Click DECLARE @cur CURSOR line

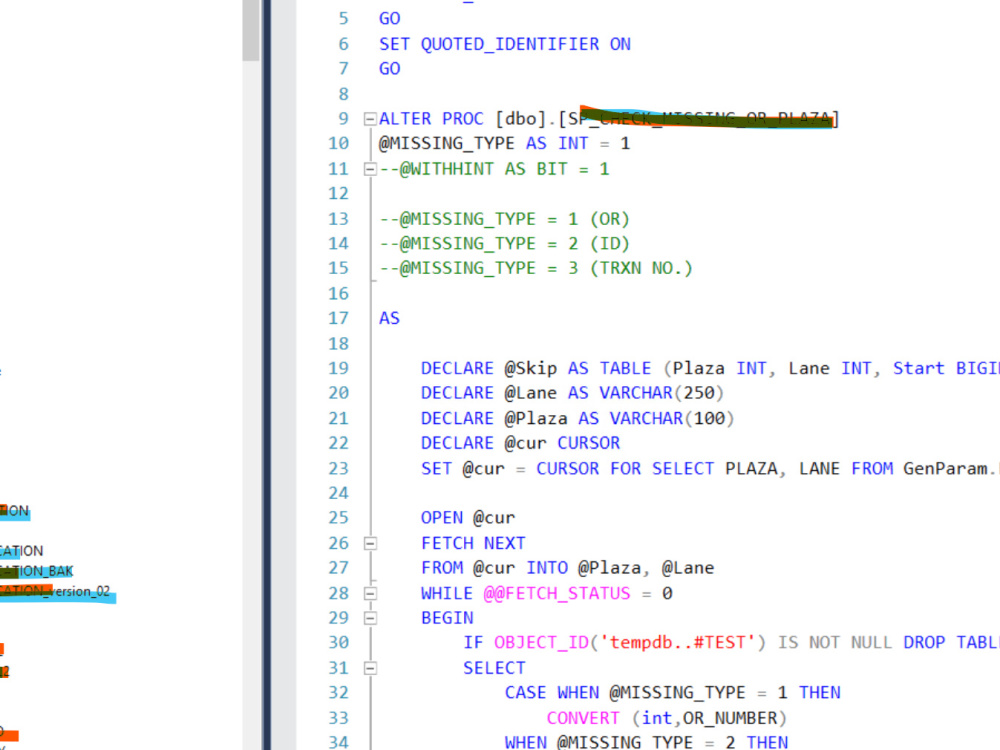point(520,443)
